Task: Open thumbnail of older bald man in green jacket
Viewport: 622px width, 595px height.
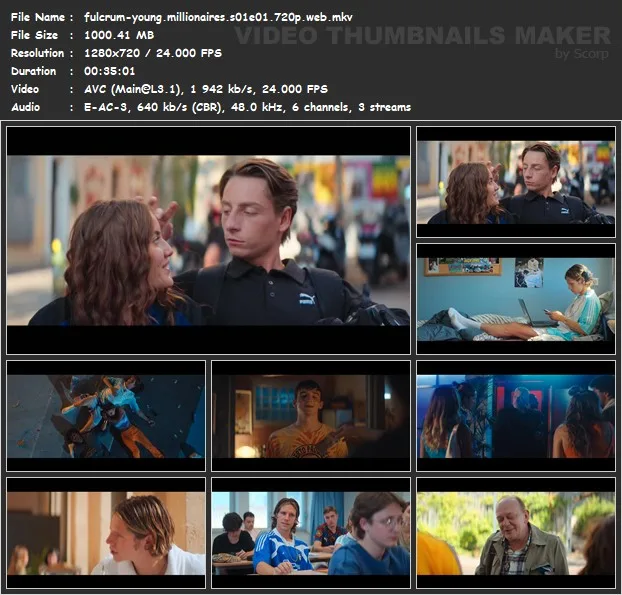Action: pos(516,533)
